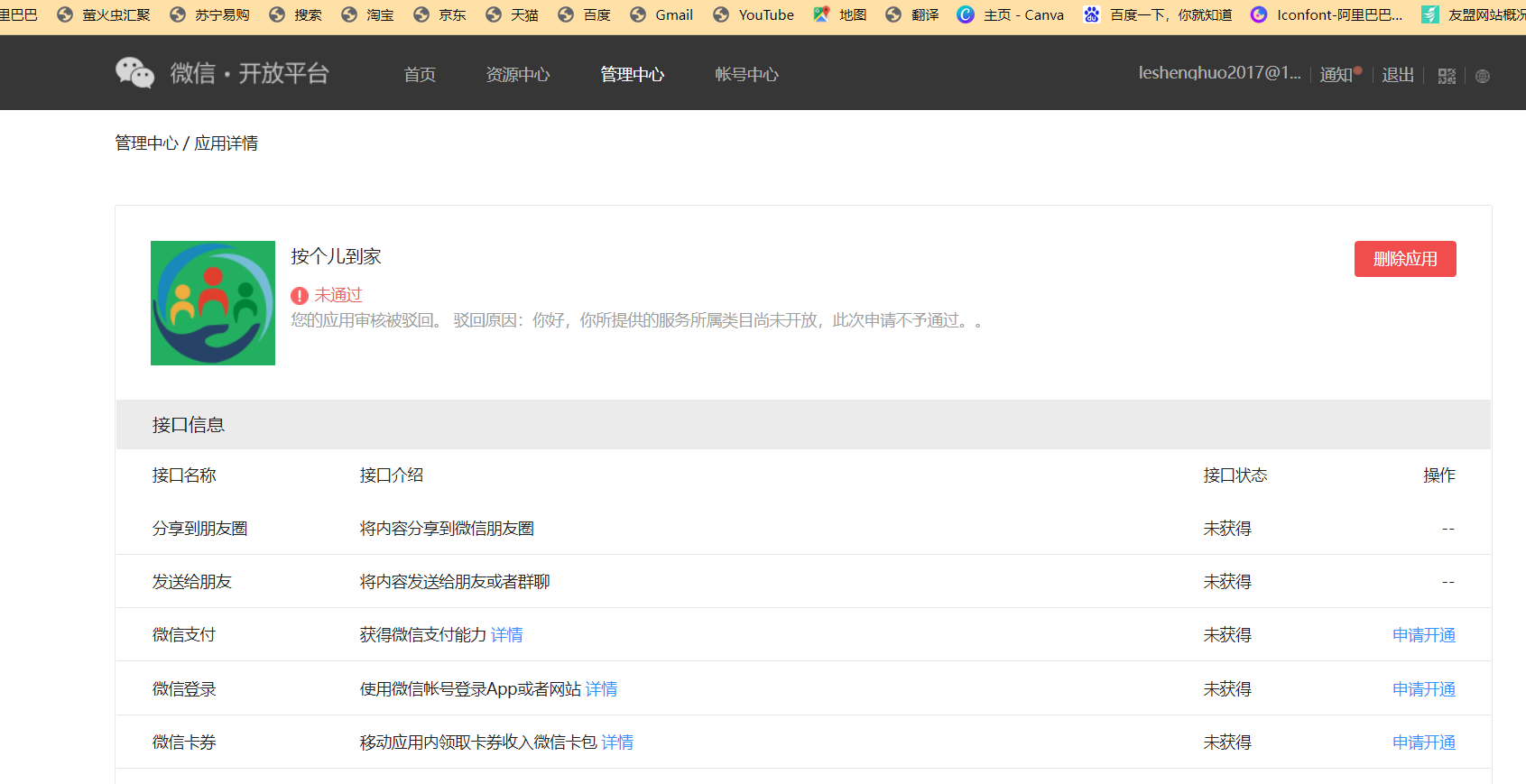Viewport: 1526px width, 784px height.
Task: Click 申请开通 for 微信登录
Action: click(x=1424, y=689)
